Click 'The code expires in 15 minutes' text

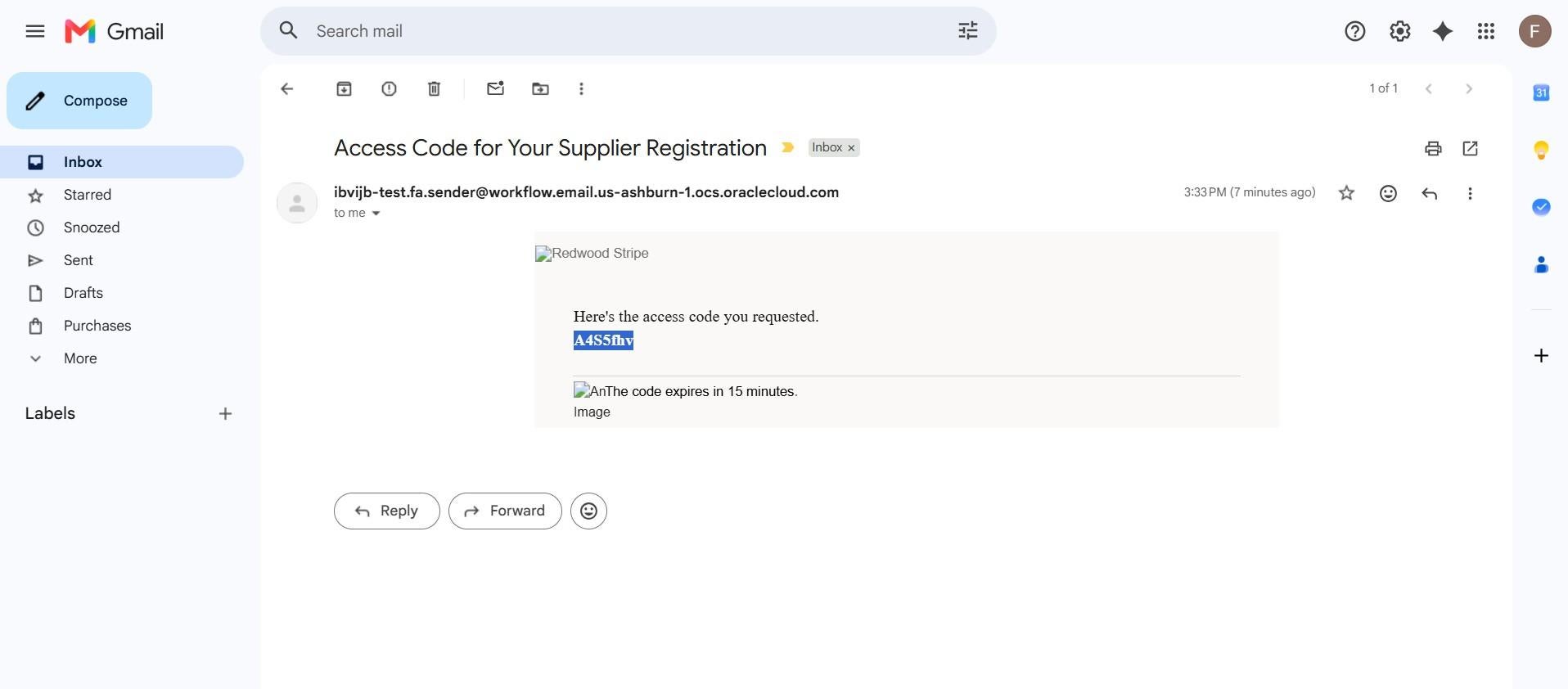point(701,391)
